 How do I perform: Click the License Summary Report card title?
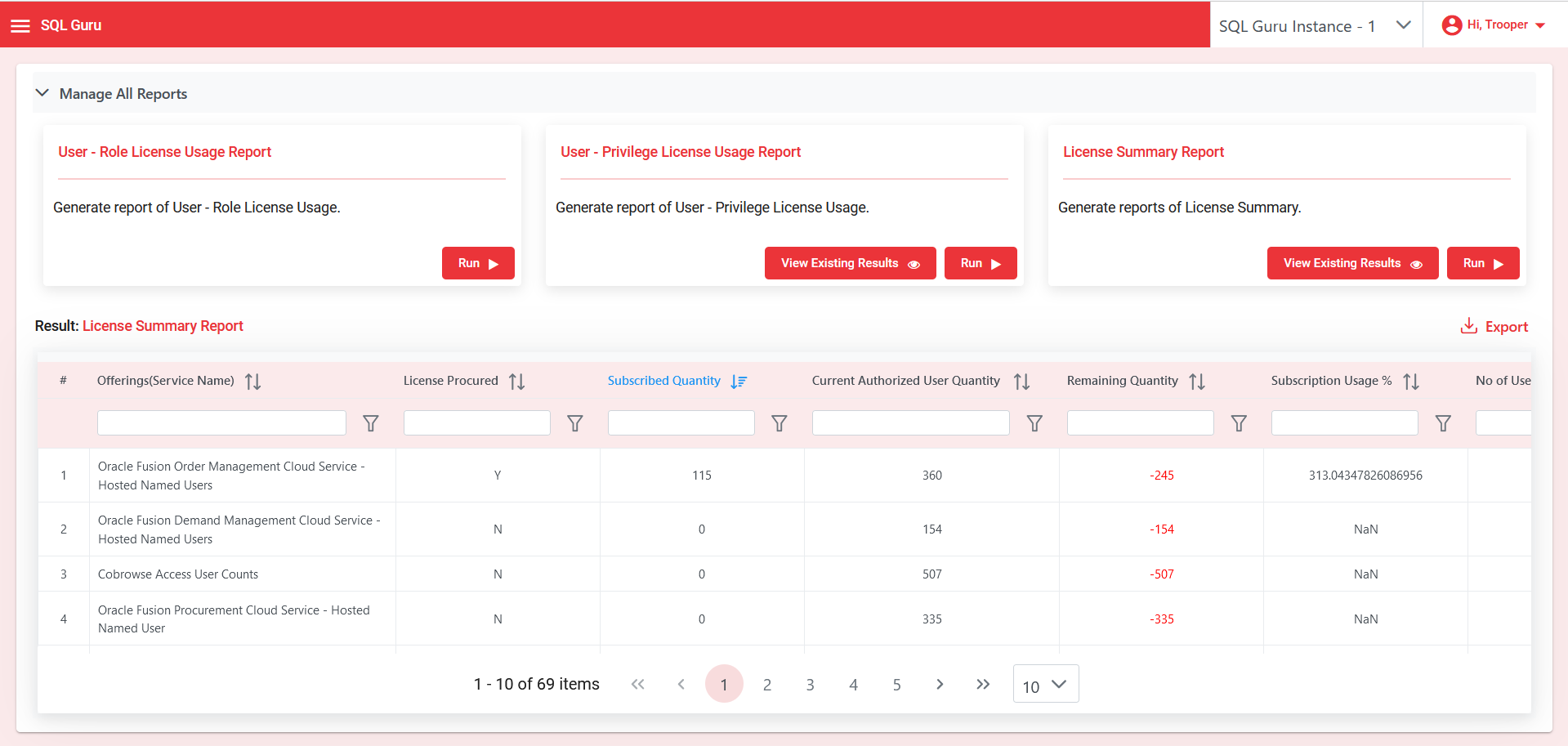coord(1143,152)
